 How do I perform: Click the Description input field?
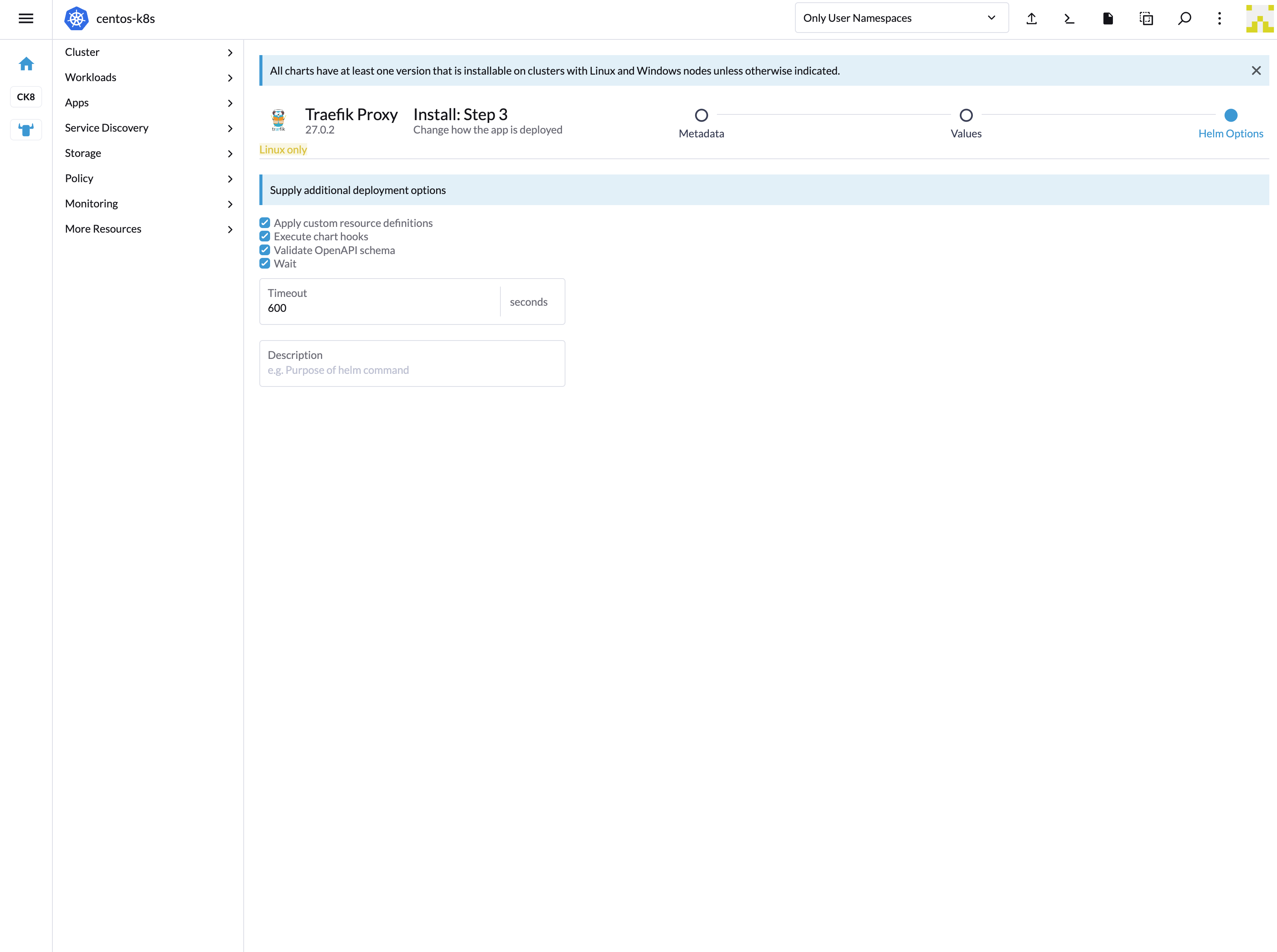(x=412, y=364)
